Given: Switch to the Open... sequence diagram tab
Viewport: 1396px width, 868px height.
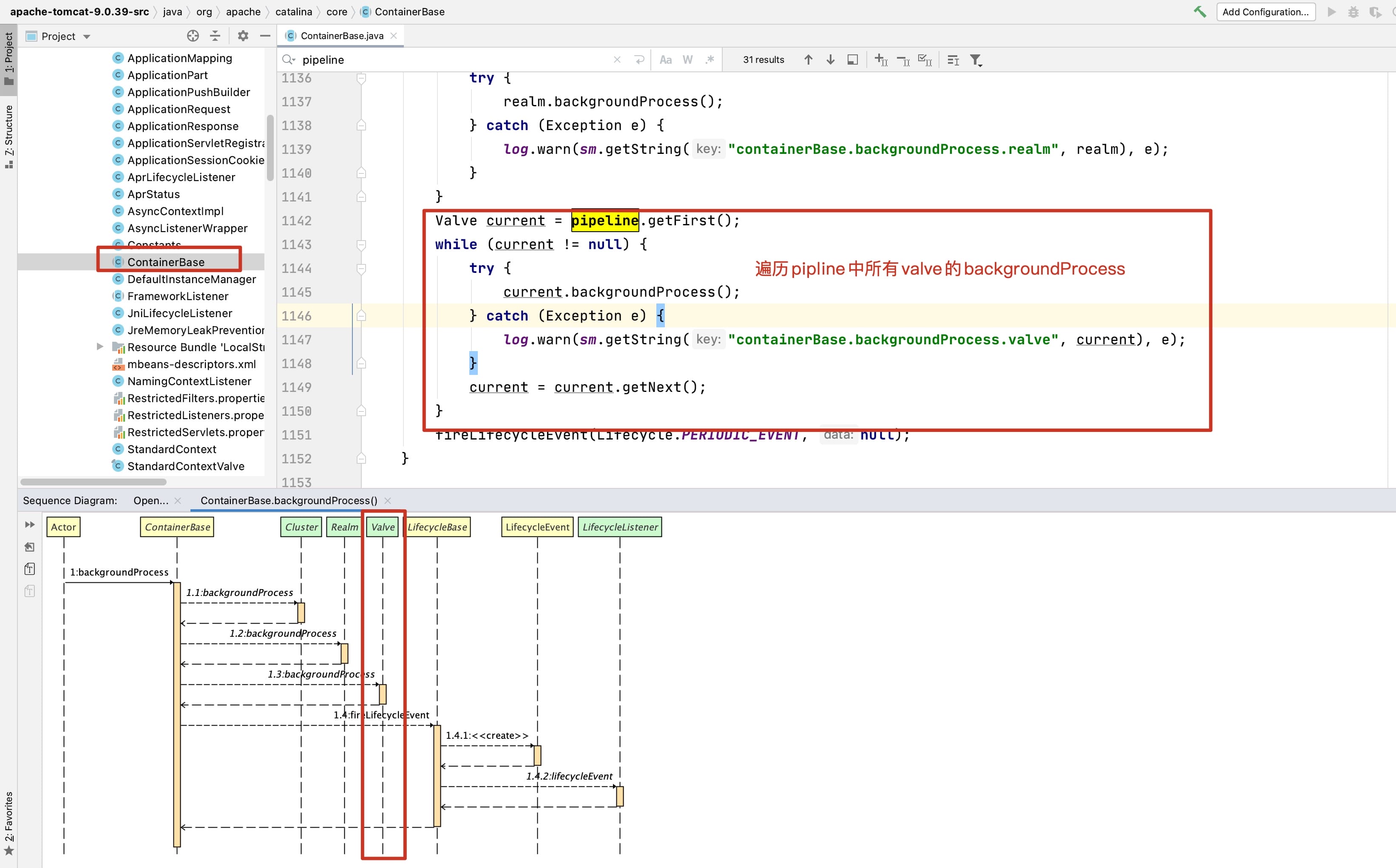Looking at the screenshot, I should tap(150, 501).
